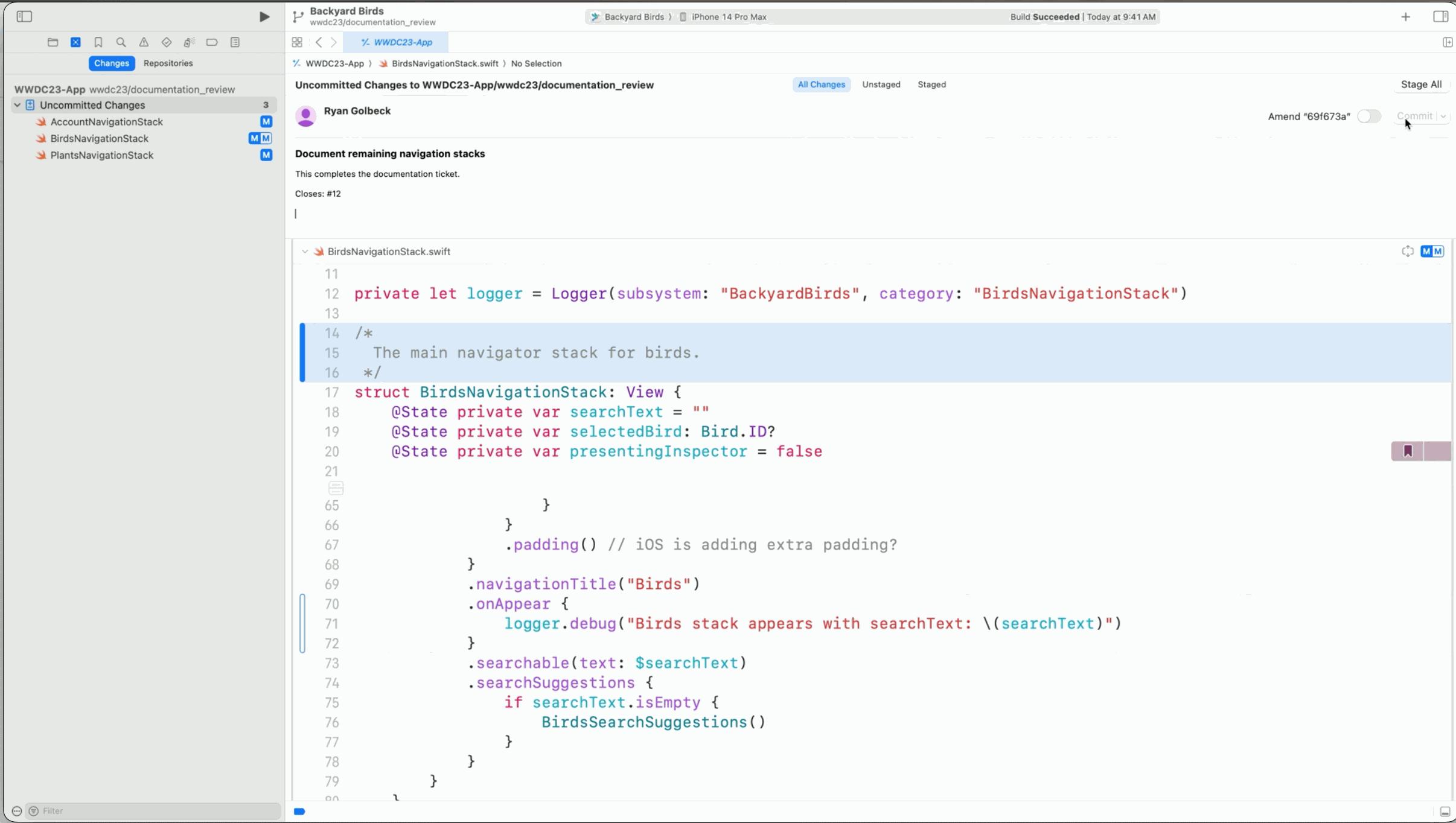Select BirdsNavigationStack file in sidebar
The width and height of the screenshot is (1456, 823).
pyautogui.click(x=99, y=138)
